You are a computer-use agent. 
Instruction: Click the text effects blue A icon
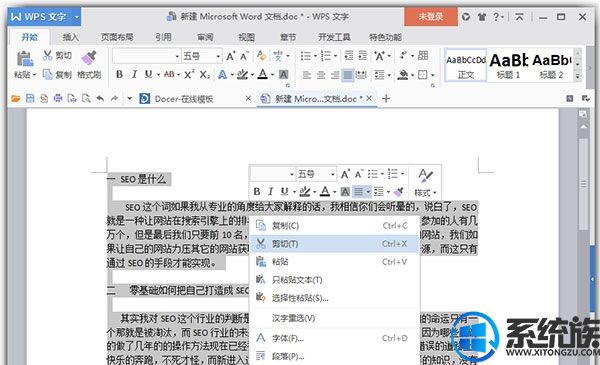pos(222,74)
